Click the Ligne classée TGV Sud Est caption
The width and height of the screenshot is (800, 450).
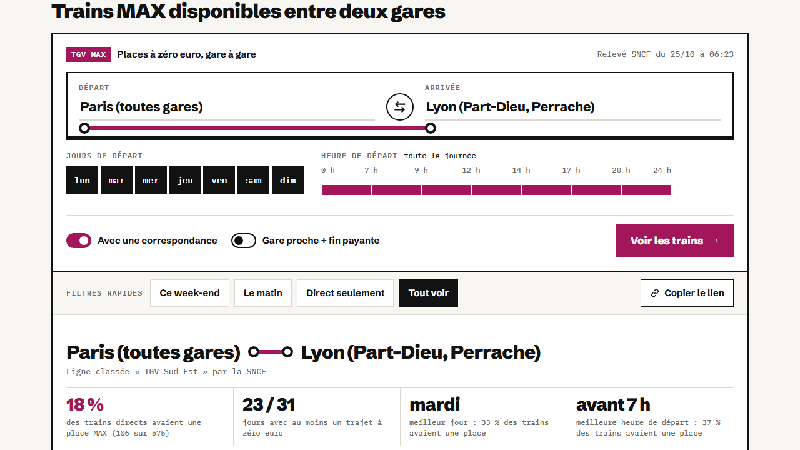[x=166, y=371]
